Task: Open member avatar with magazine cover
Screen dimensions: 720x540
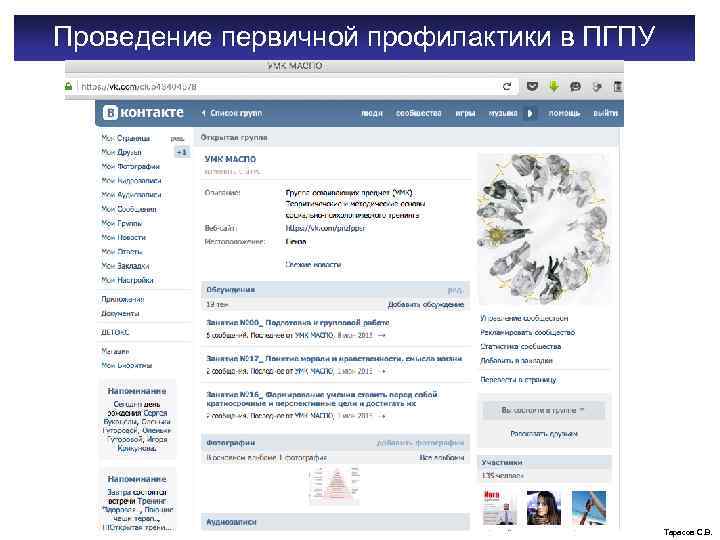Action: click(500, 507)
